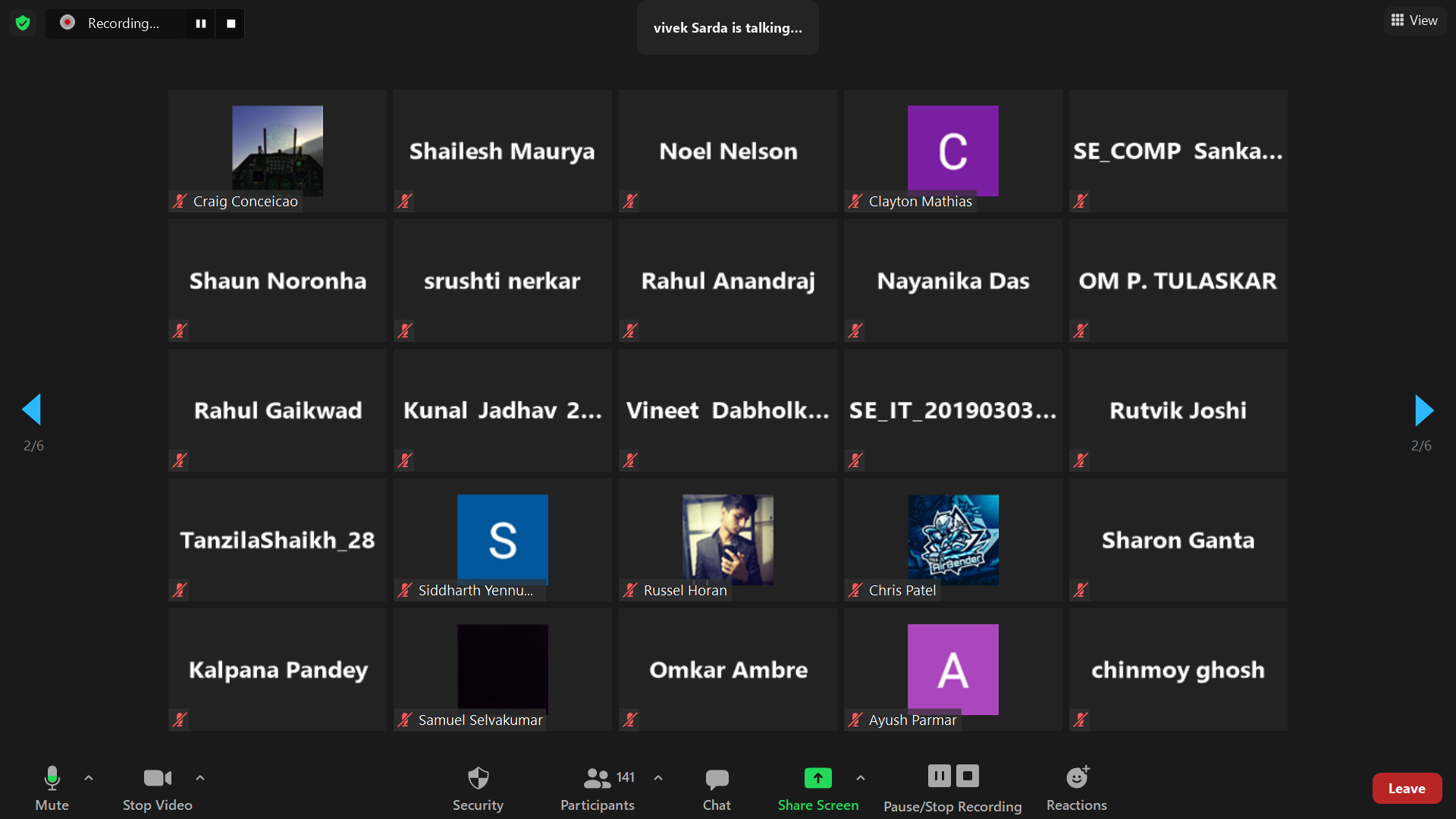Image resolution: width=1456 pixels, height=819 pixels.
Task: Open the Participants panel
Action: pyautogui.click(x=598, y=789)
